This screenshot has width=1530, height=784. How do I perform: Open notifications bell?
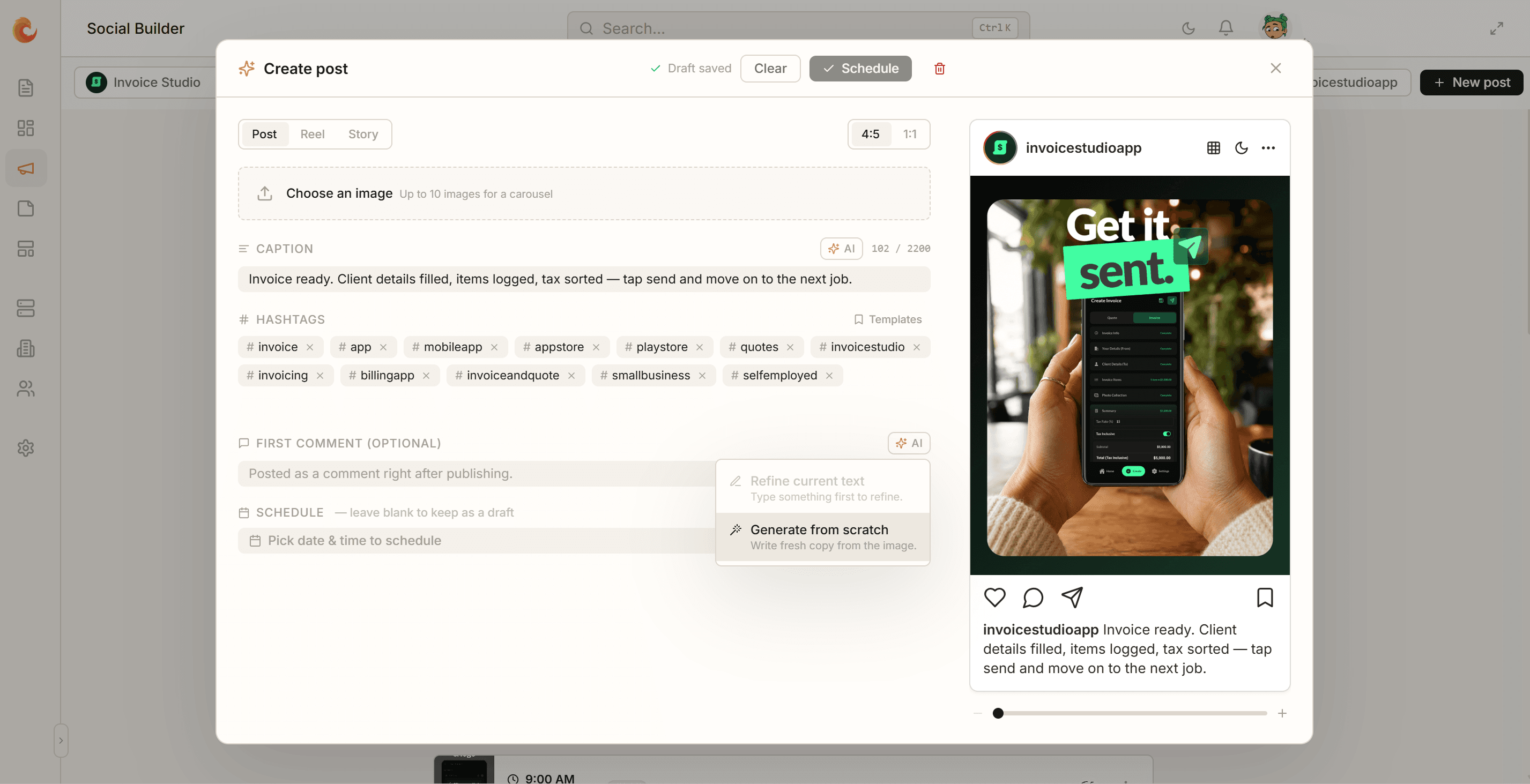[x=1226, y=28]
